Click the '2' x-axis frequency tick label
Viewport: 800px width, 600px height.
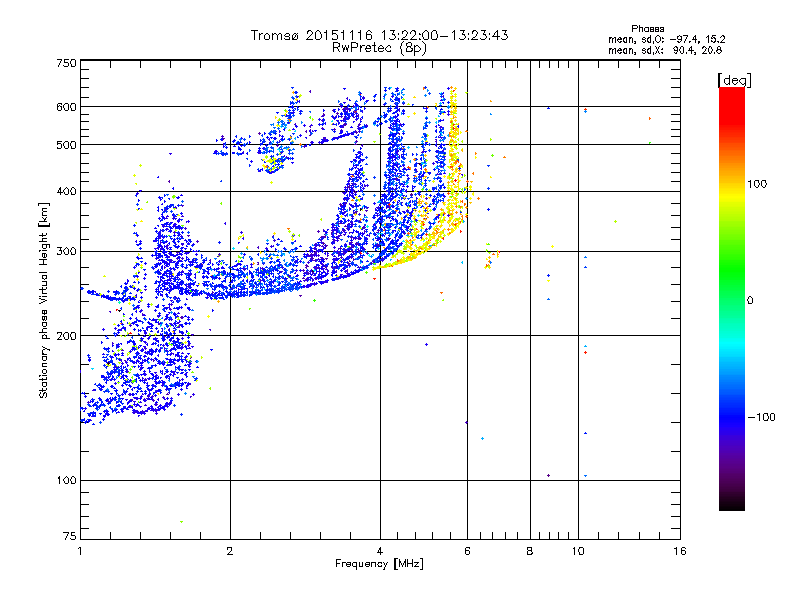(x=230, y=551)
